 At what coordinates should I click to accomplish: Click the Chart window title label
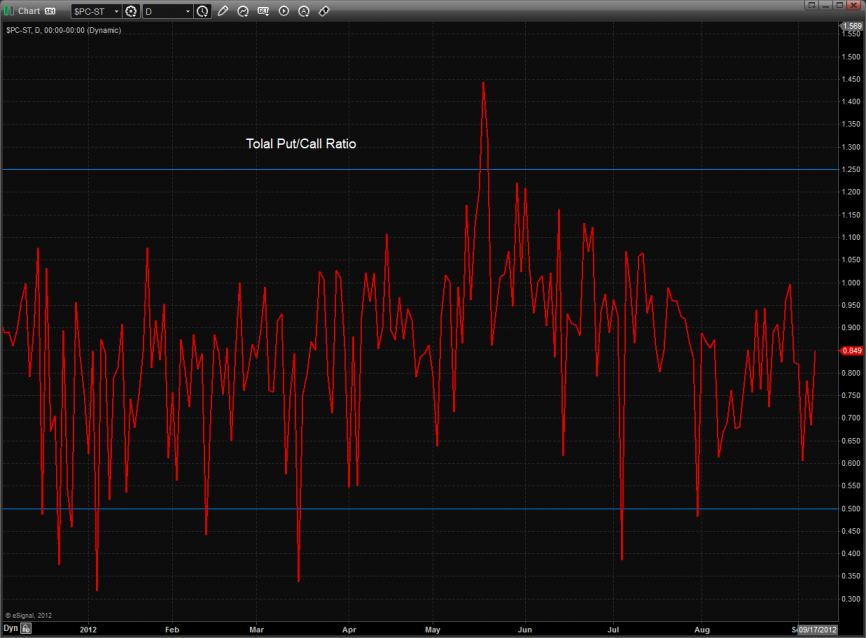(29, 11)
